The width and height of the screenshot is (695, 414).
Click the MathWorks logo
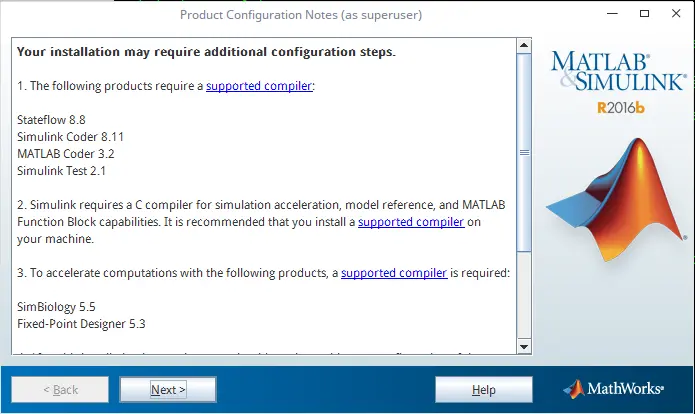[613, 389]
